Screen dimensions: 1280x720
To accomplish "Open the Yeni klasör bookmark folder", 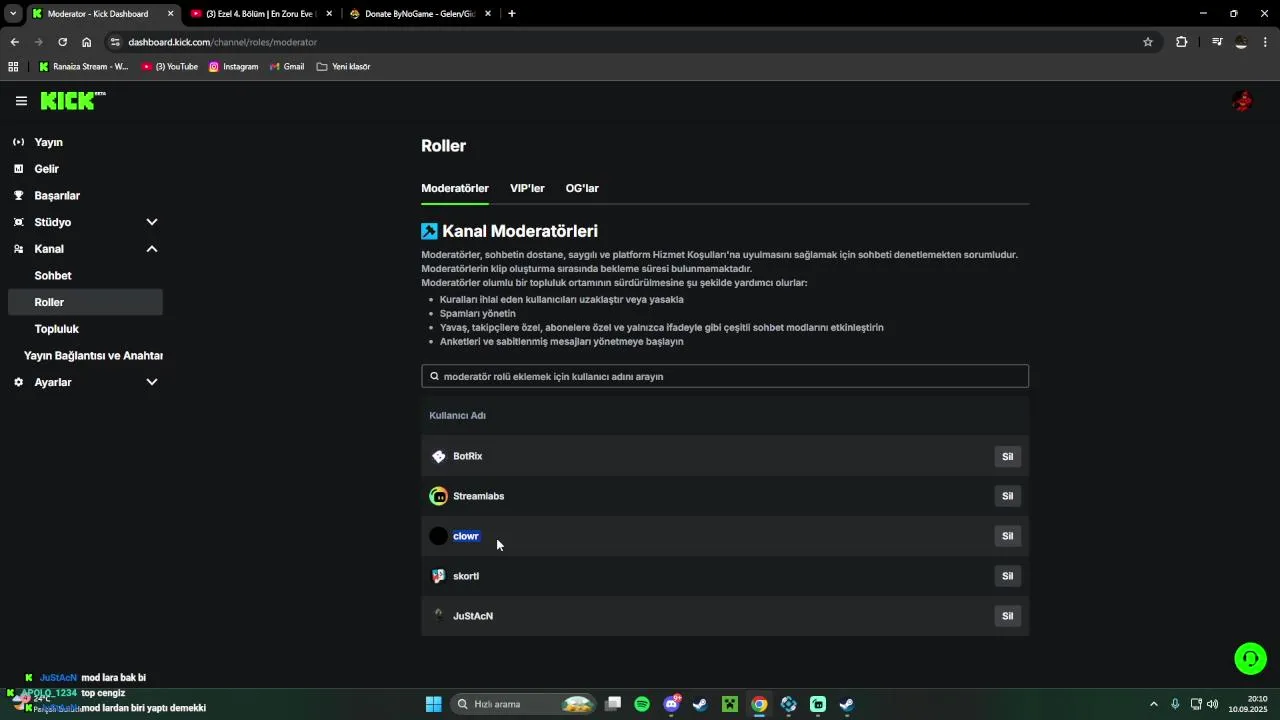I will coord(343,67).
